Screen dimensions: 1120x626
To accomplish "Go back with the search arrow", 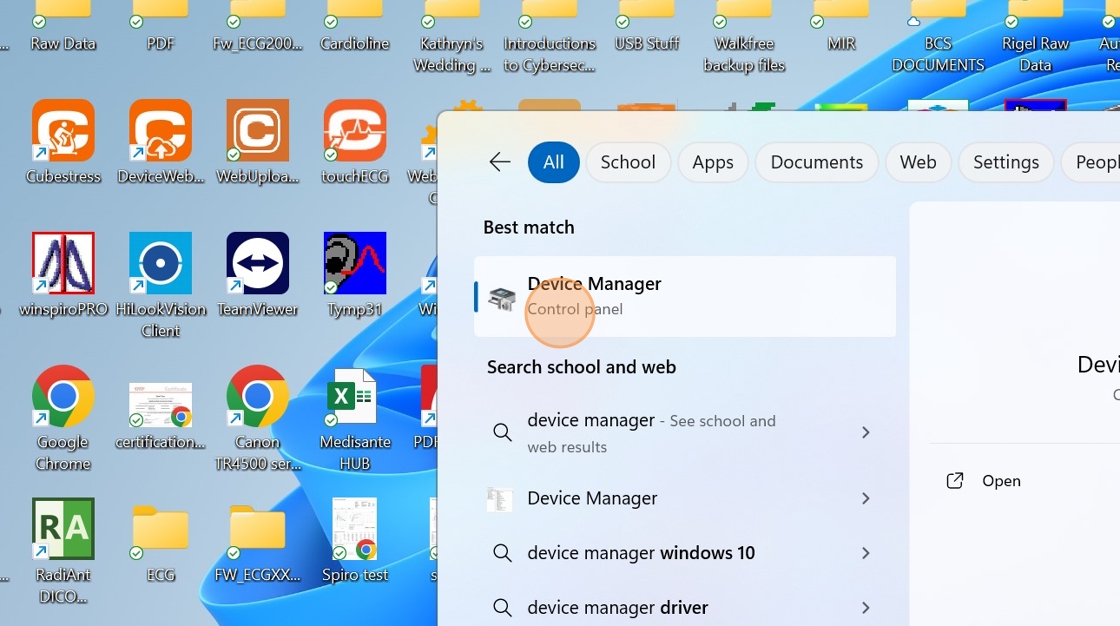I will [x=499, y=162].
